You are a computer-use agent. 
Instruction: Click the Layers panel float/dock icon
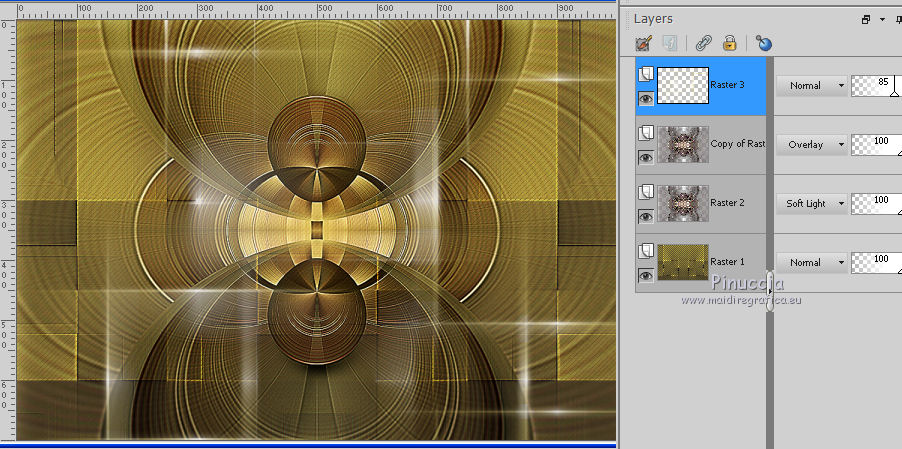[865, 19]
